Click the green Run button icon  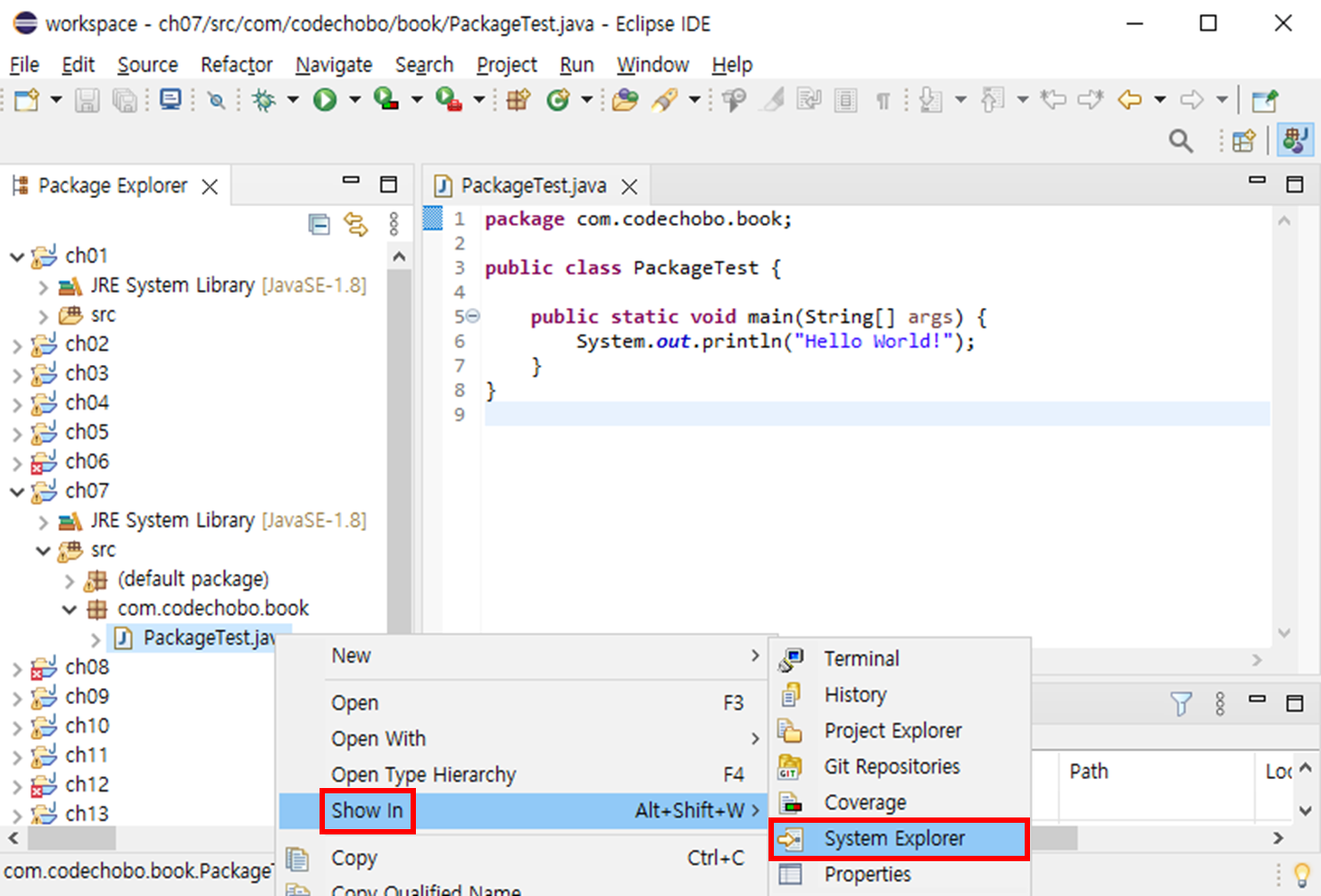(x=325, y=100)
